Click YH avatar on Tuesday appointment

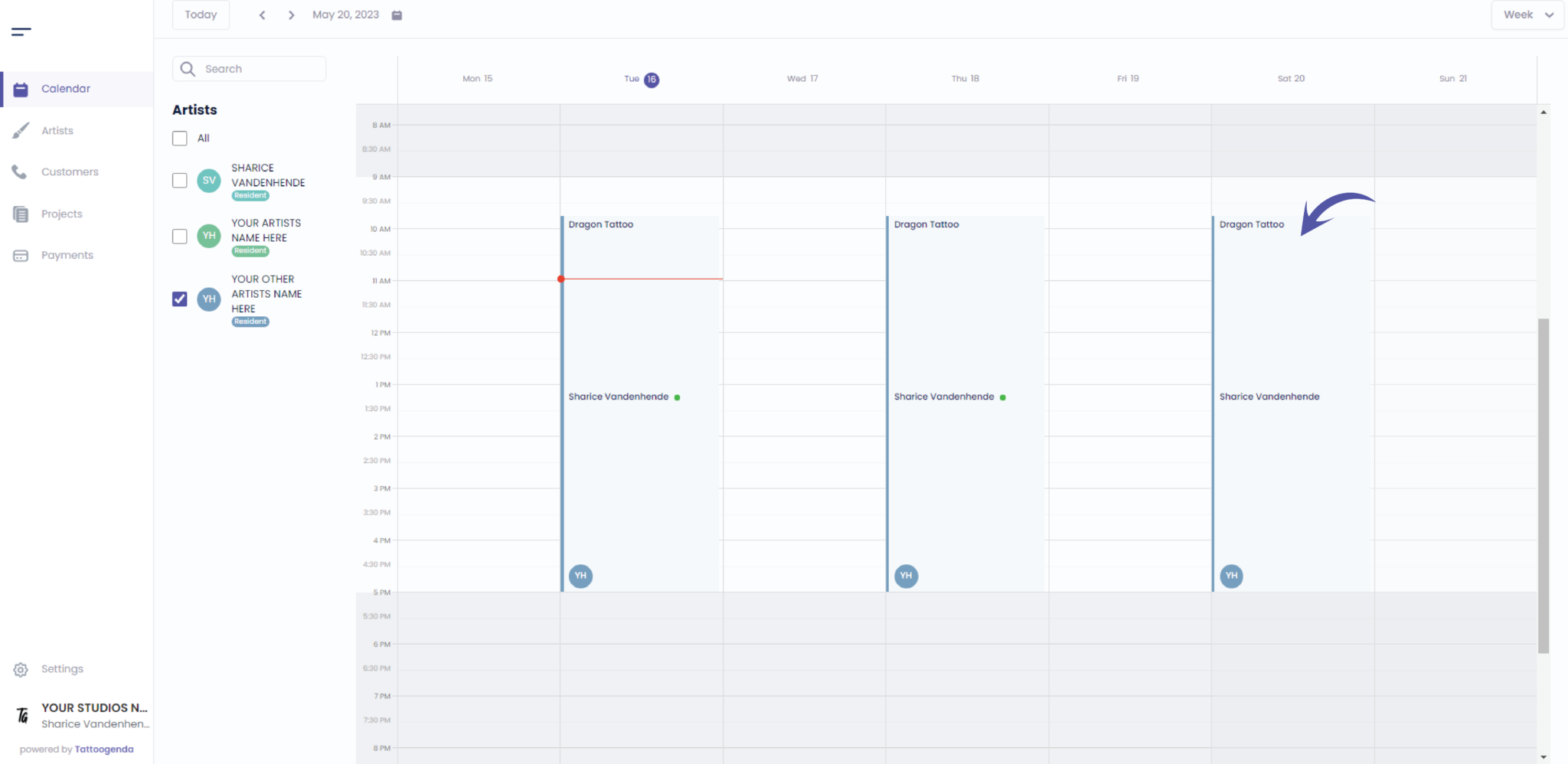point(581,576)
